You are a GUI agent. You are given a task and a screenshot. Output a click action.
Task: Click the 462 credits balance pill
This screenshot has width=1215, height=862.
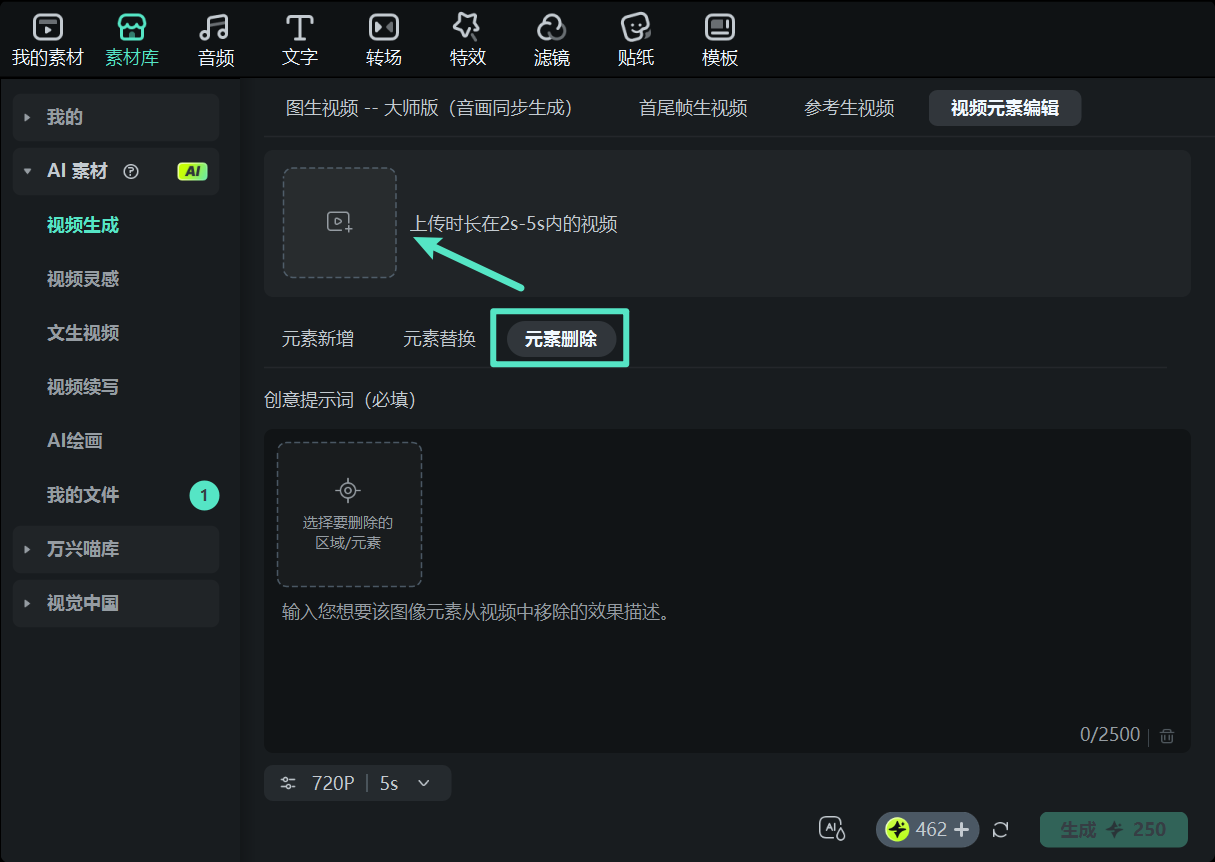click(x=927, y=829)
